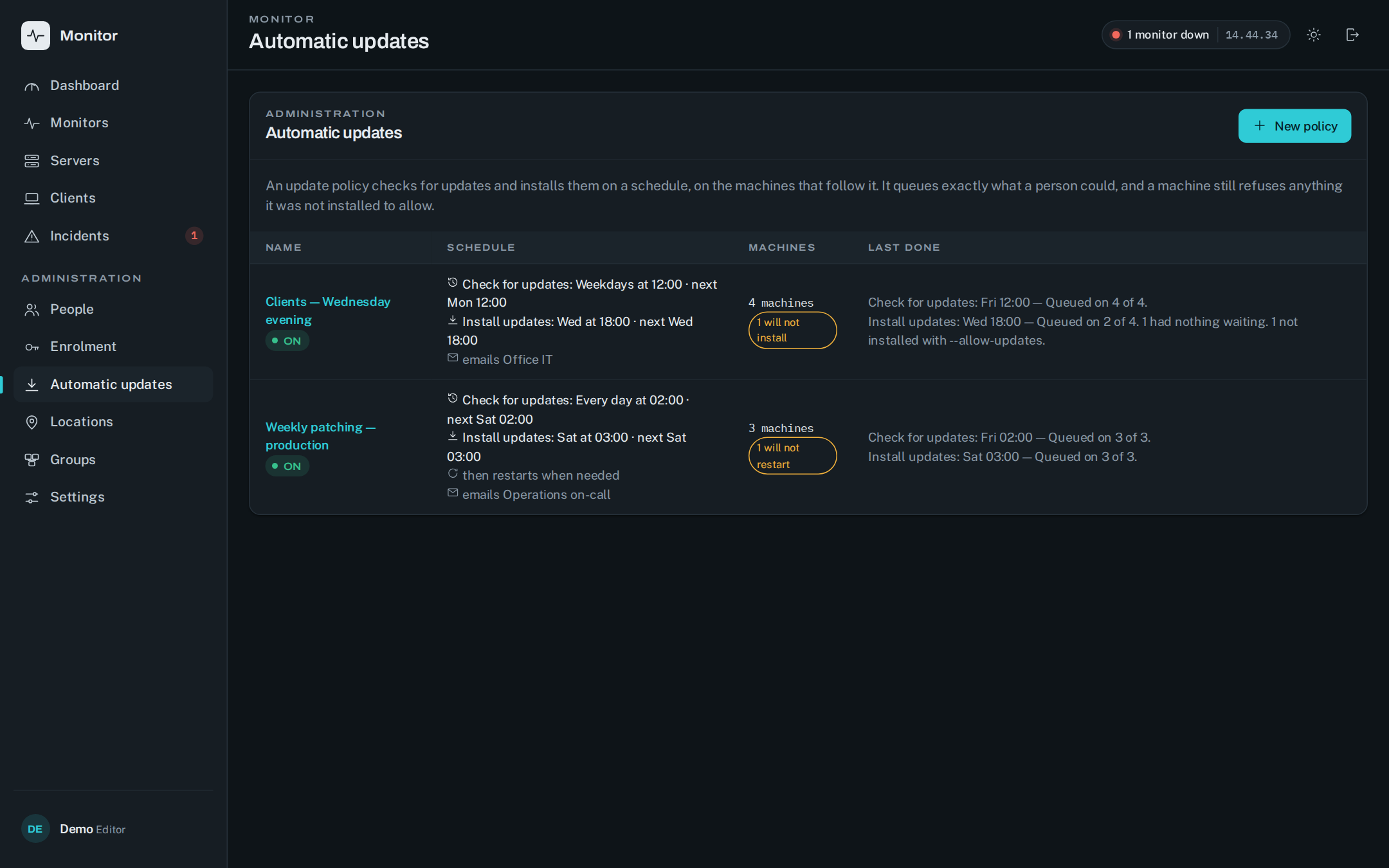Click the Monitors pulse icon
The width and height of the screenshot is (1389, 868).
(32, 123)
